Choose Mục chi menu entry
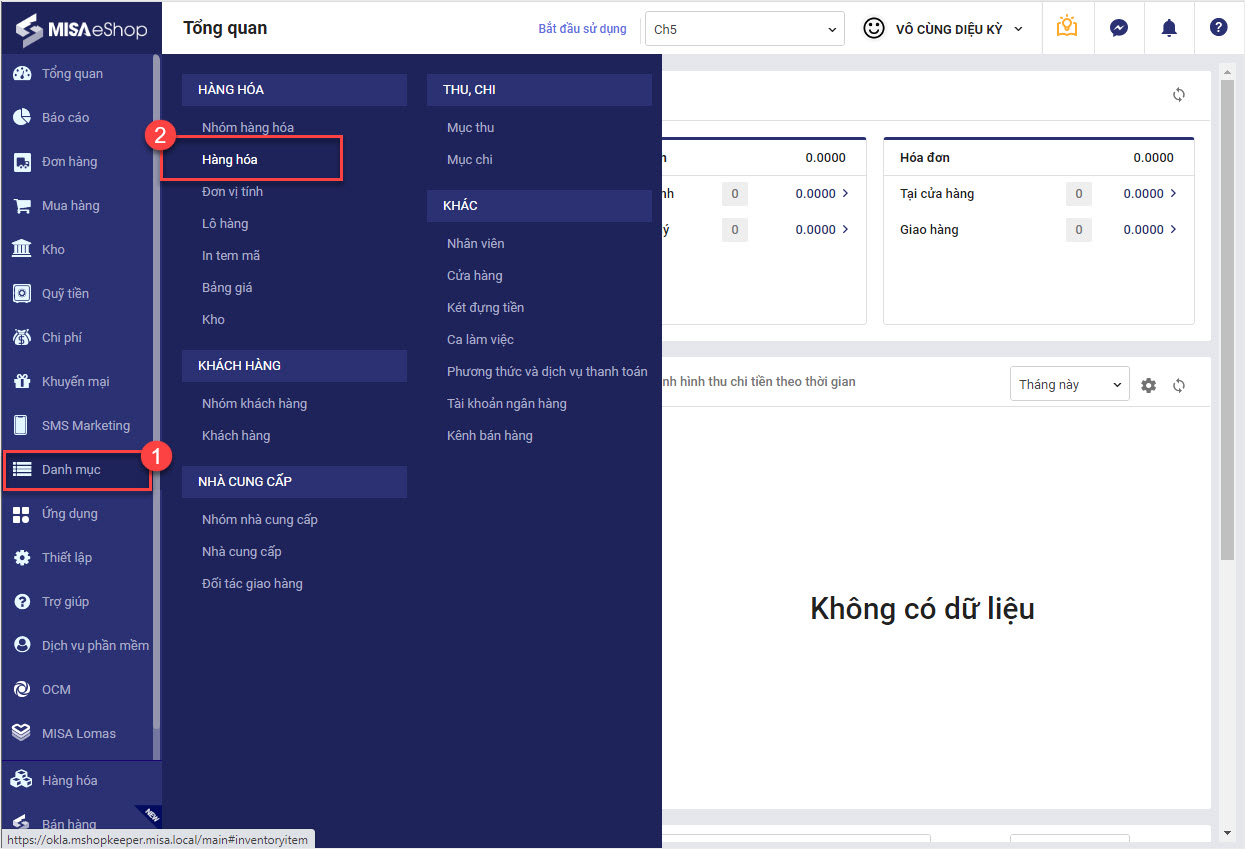 [x=470, y=160]
